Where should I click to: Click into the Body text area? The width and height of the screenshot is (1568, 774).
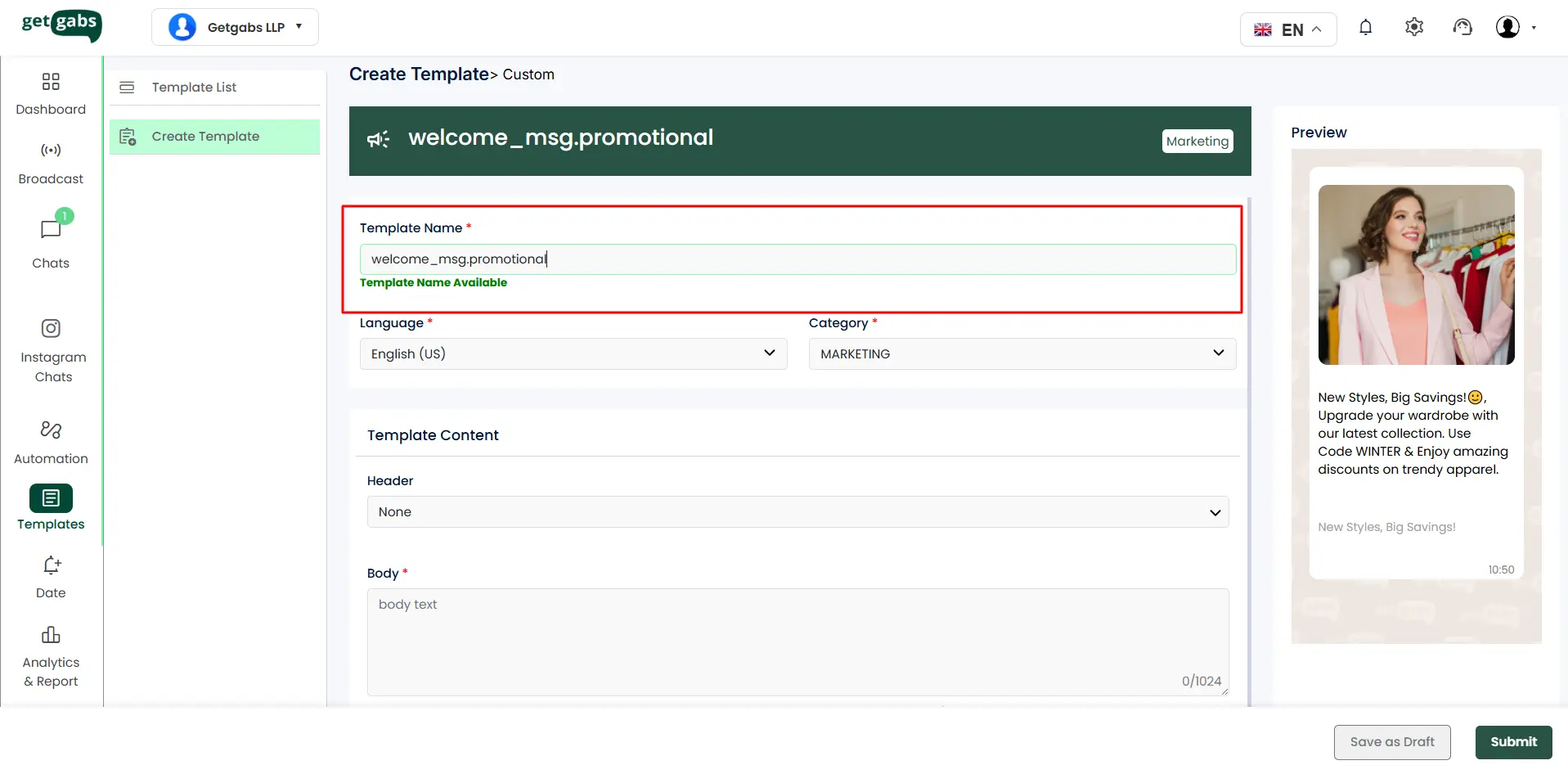pyautogui.click(x=797, y=642)
